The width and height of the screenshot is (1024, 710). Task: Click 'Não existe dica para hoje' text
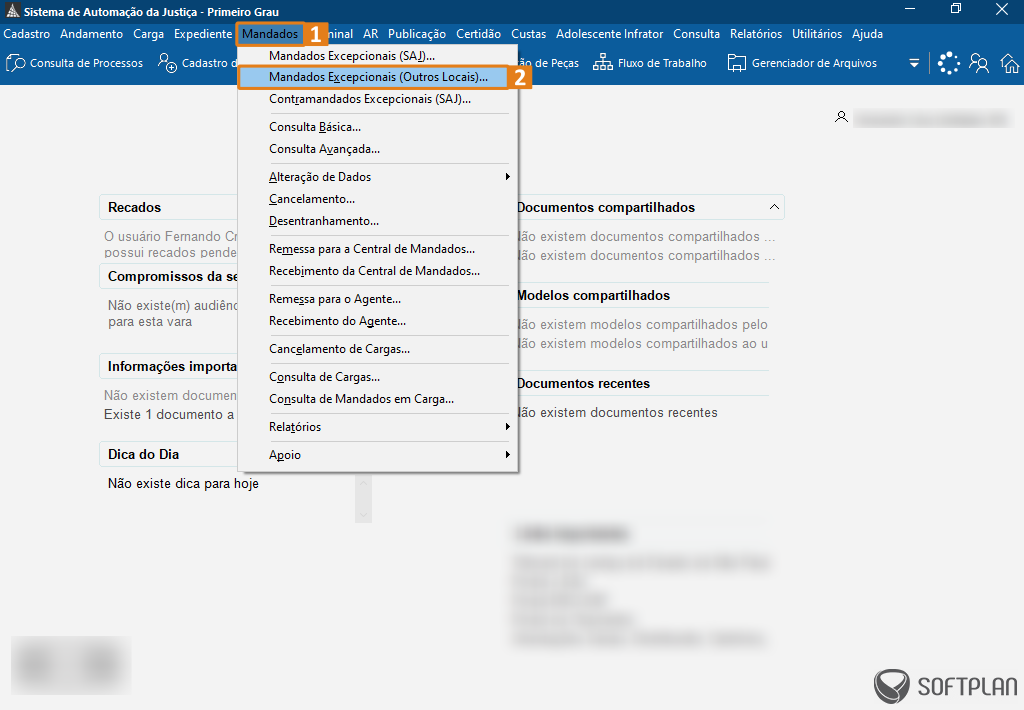(x=183, y=483)
